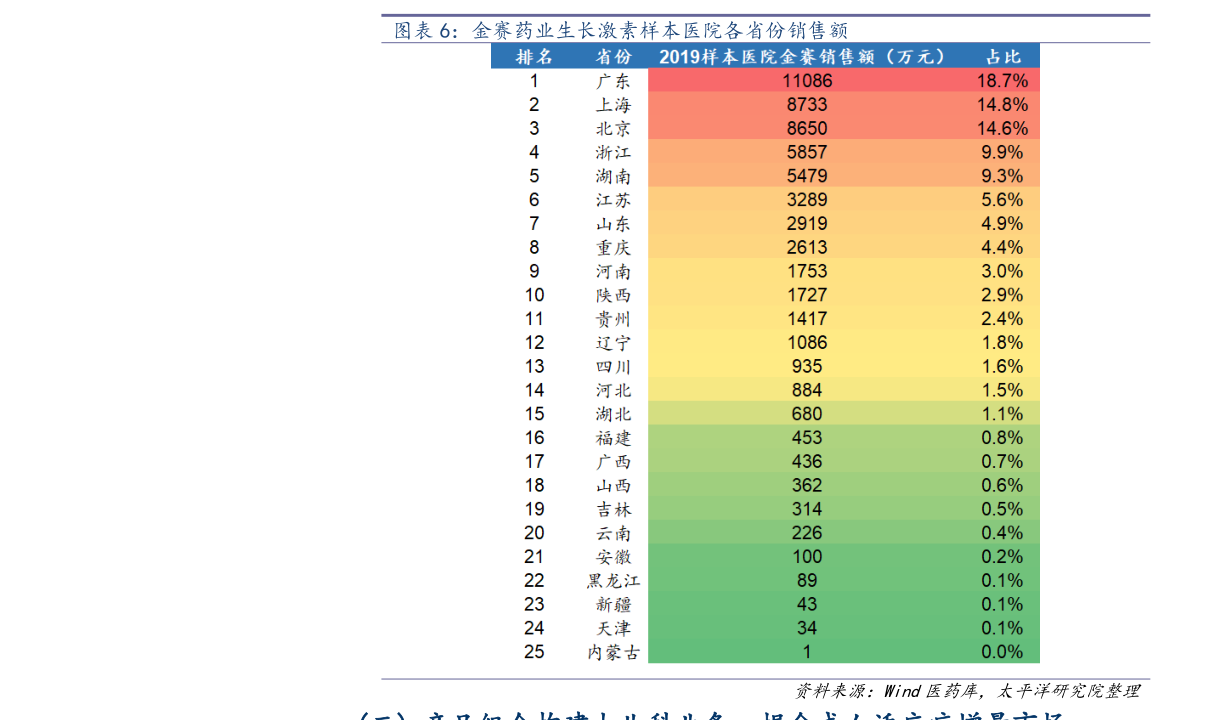Image resolution: width=1225 pixels, height=720 pixels.
Task: Click the sales figure 935
Action: pos(807,367)
